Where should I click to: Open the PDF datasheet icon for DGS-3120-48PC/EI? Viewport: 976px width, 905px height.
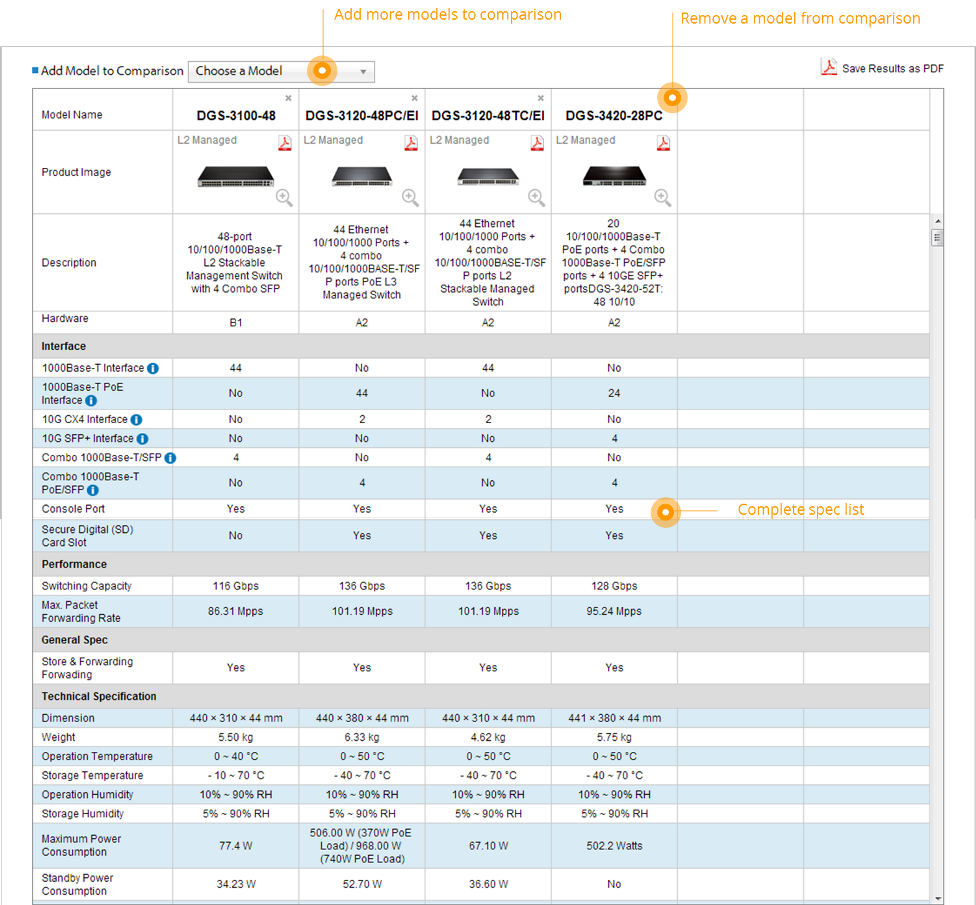point(411,143)
